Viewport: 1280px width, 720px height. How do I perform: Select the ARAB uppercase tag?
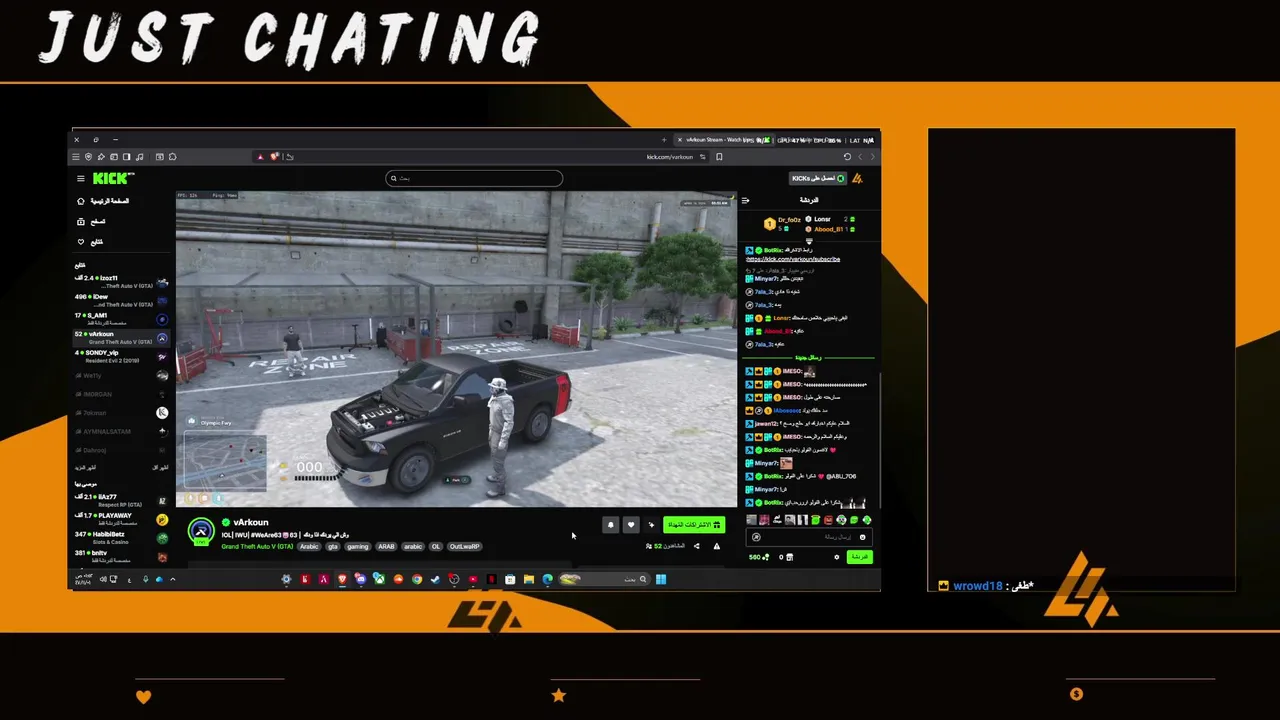point(386,547)
